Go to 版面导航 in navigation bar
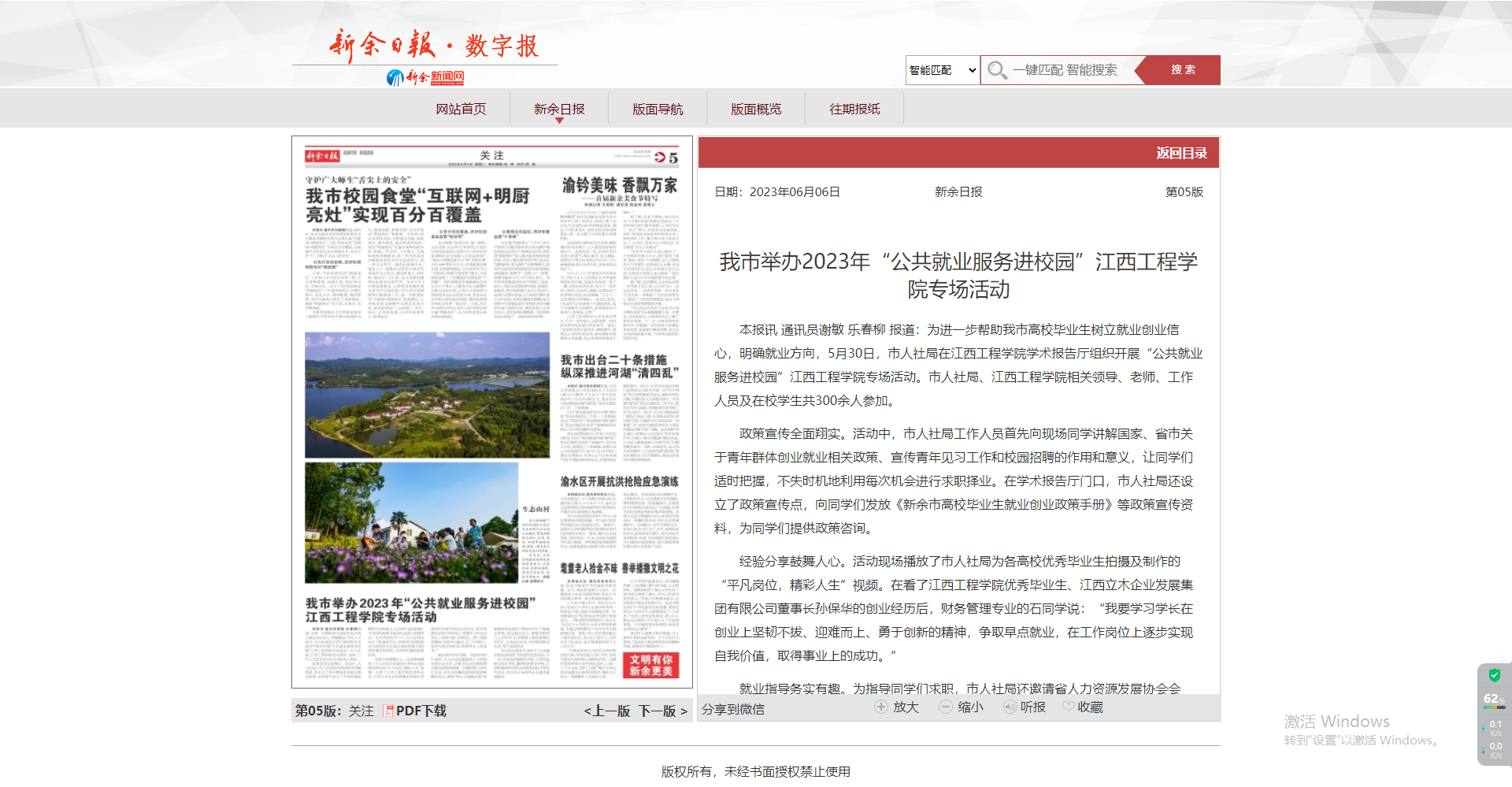This screenshot has width=1512, height=787. coord(658,110)
